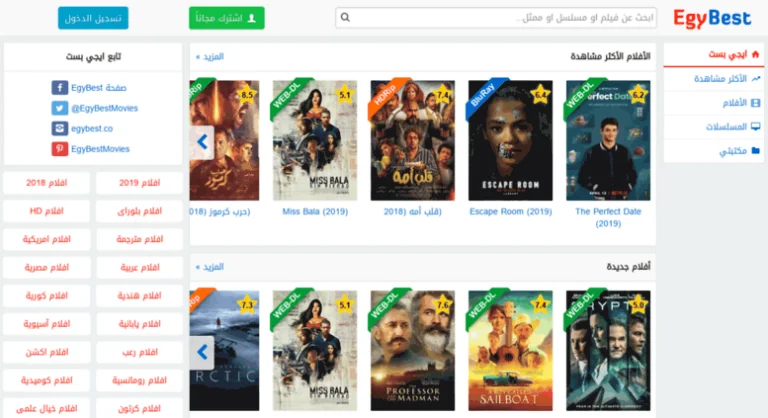Click the افلام مترجمة category button
This screenshot has width=768, height=418.
(139, 239)
